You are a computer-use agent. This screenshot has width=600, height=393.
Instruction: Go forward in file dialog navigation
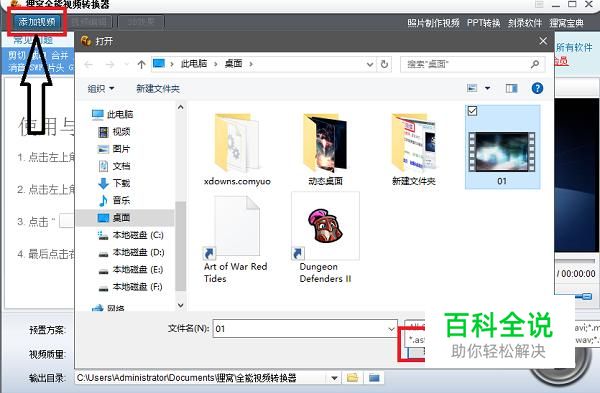click(110, 64)
